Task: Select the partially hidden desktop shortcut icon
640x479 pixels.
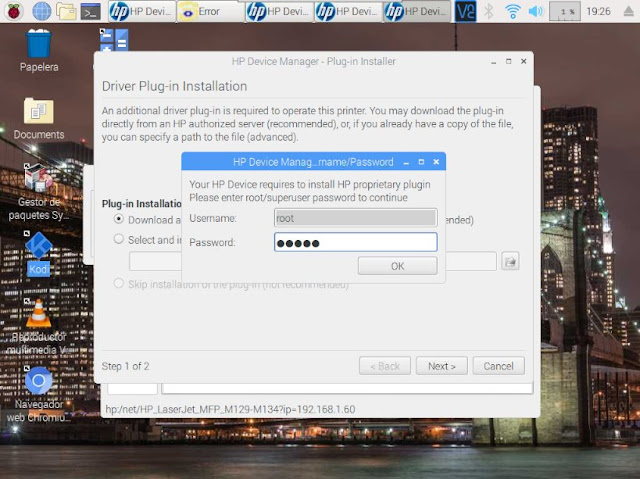Action: coord(114,40)
